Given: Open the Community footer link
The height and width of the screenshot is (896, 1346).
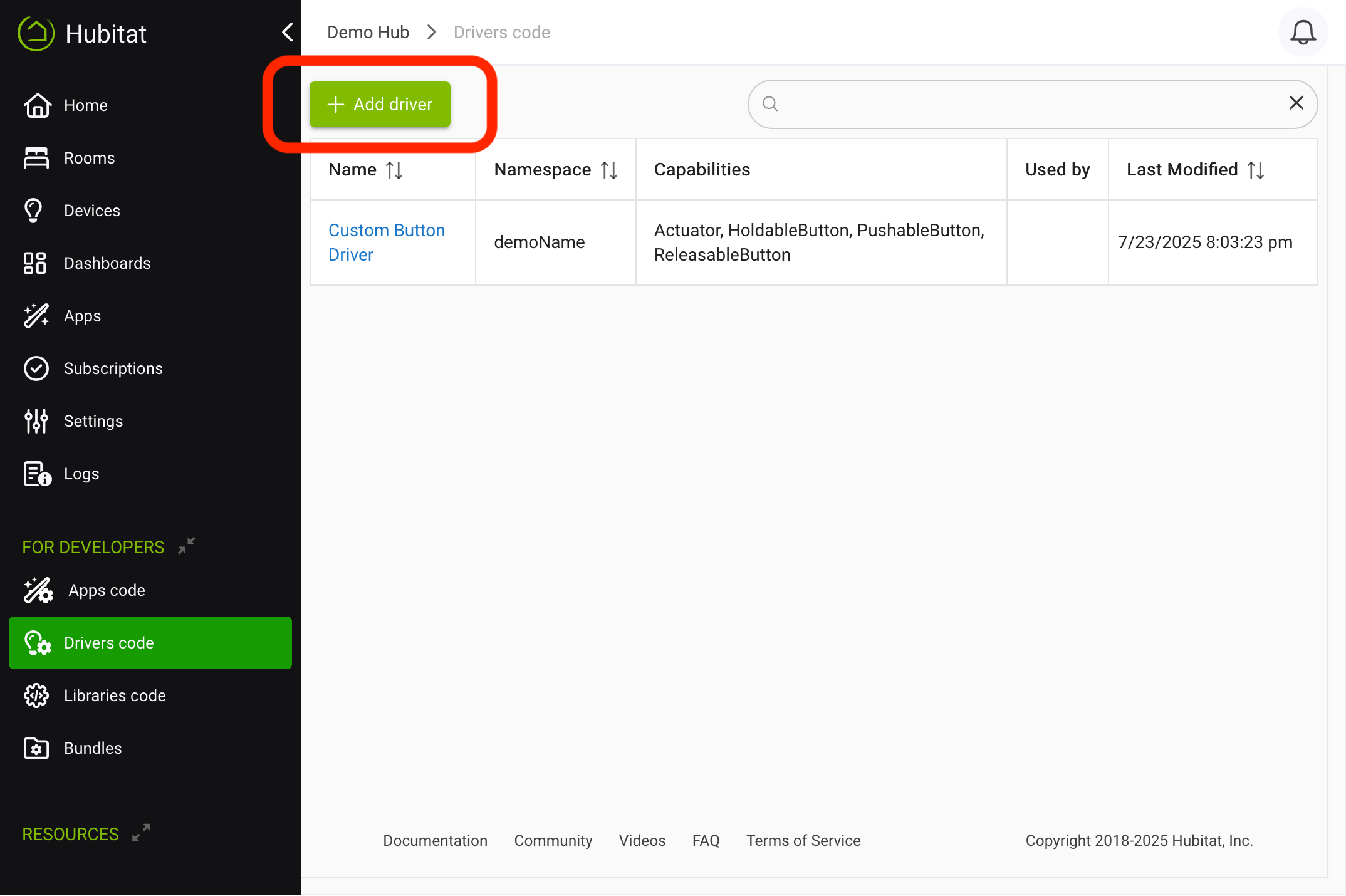Looking at the screenshot, I should (553, 840).
